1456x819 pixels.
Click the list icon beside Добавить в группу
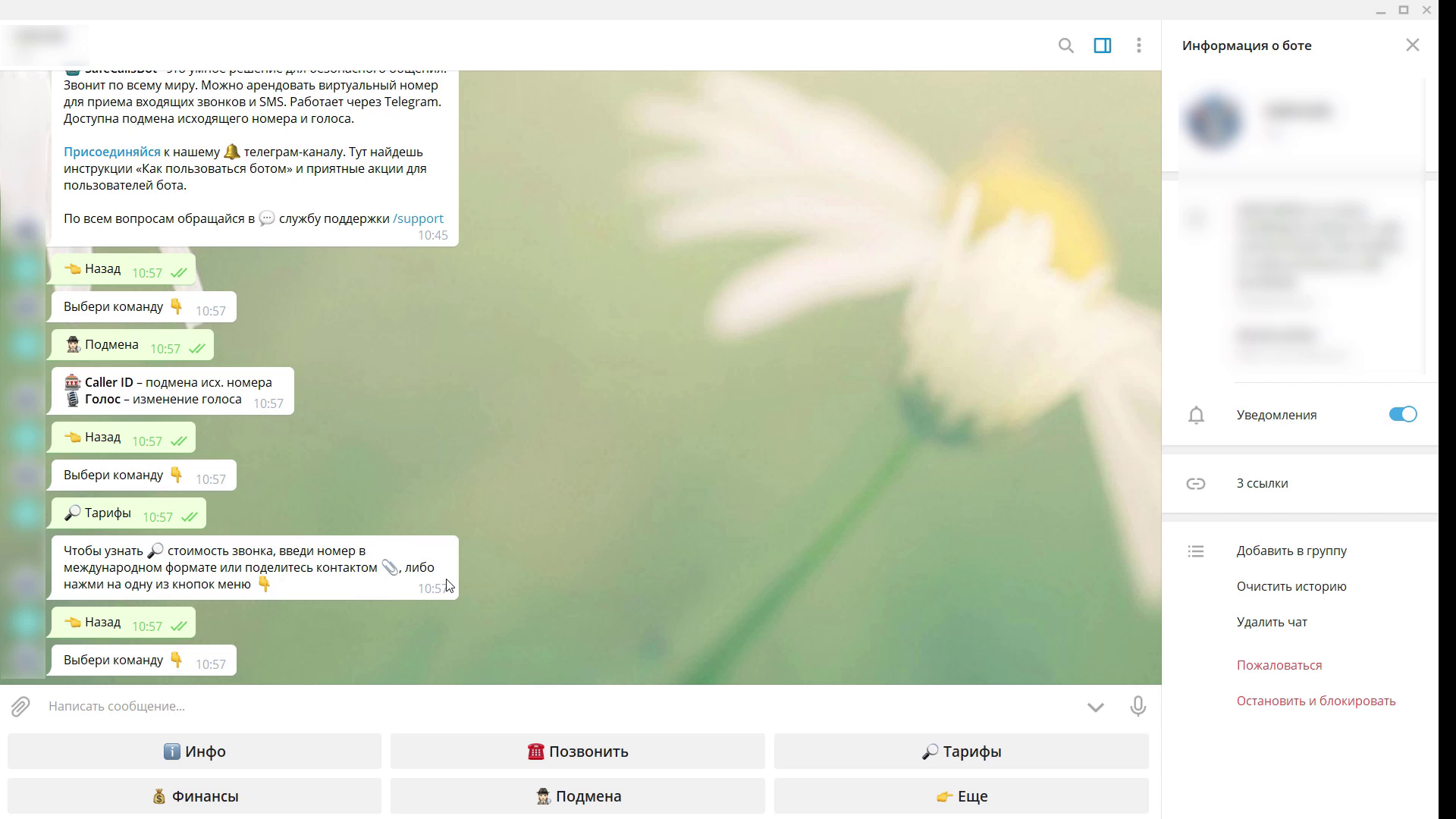point(1196,551)
